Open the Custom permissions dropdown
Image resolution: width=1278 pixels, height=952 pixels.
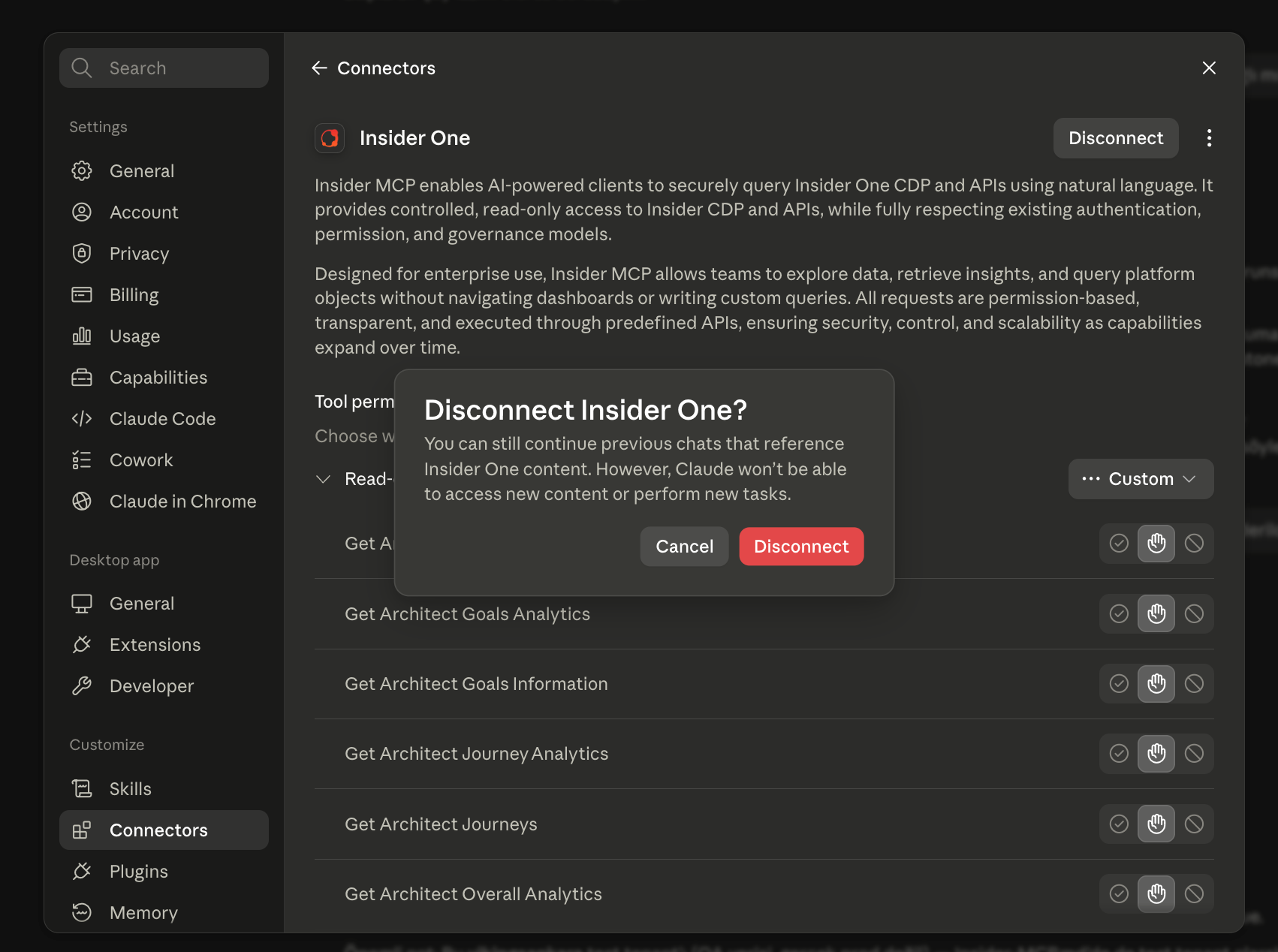1141,479
